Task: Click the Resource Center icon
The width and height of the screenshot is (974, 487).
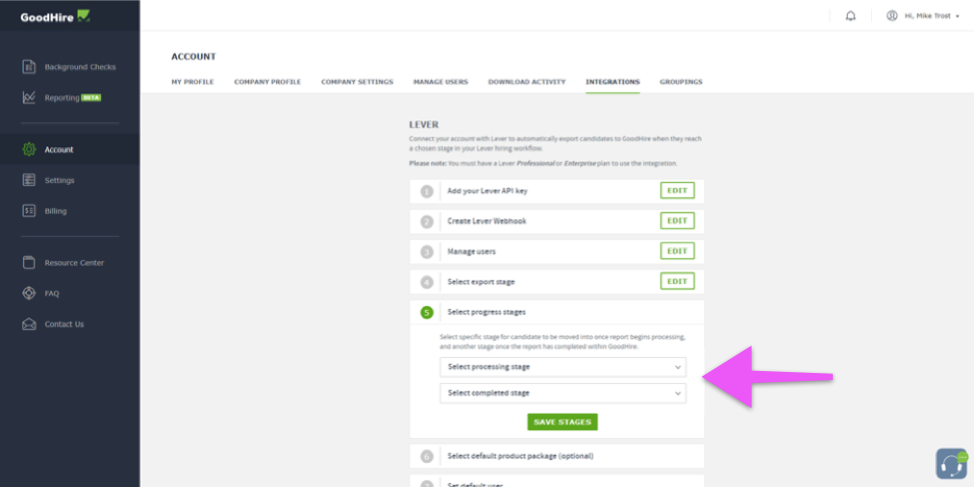Action: [29, 263]
